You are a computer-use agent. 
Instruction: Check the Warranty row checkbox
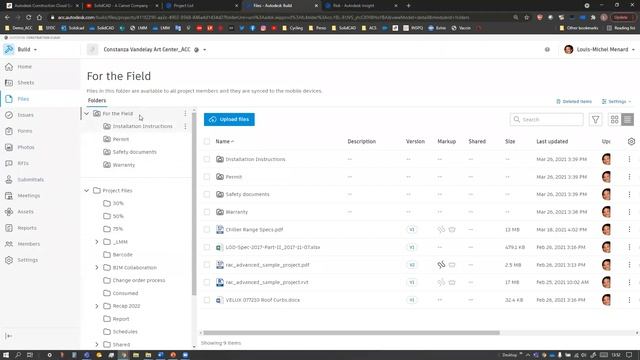point(207,212)
